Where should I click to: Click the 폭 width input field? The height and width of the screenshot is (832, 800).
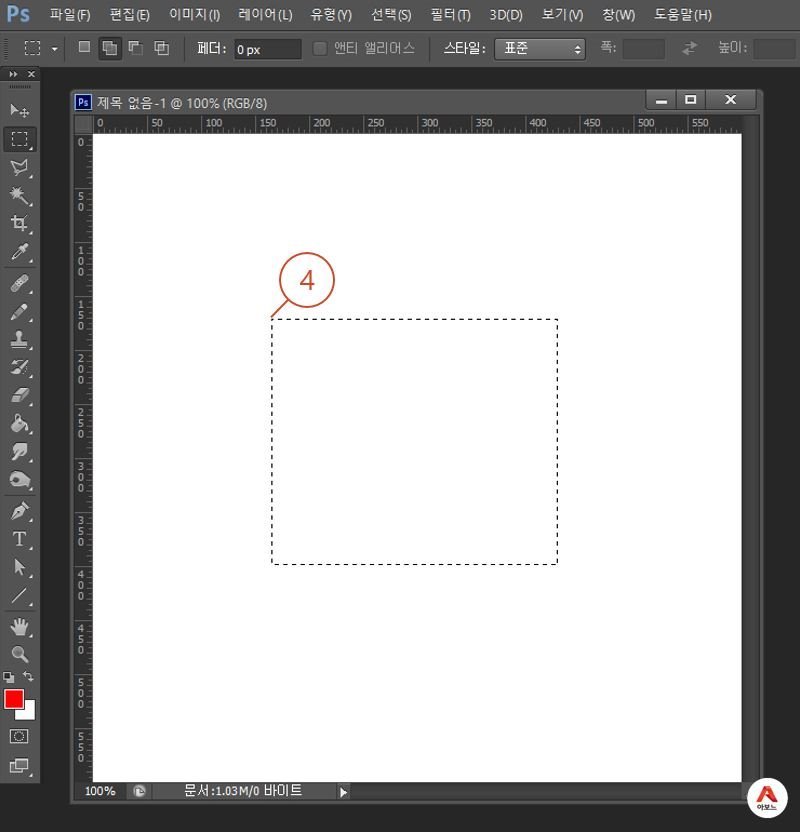tap(644, 49)
